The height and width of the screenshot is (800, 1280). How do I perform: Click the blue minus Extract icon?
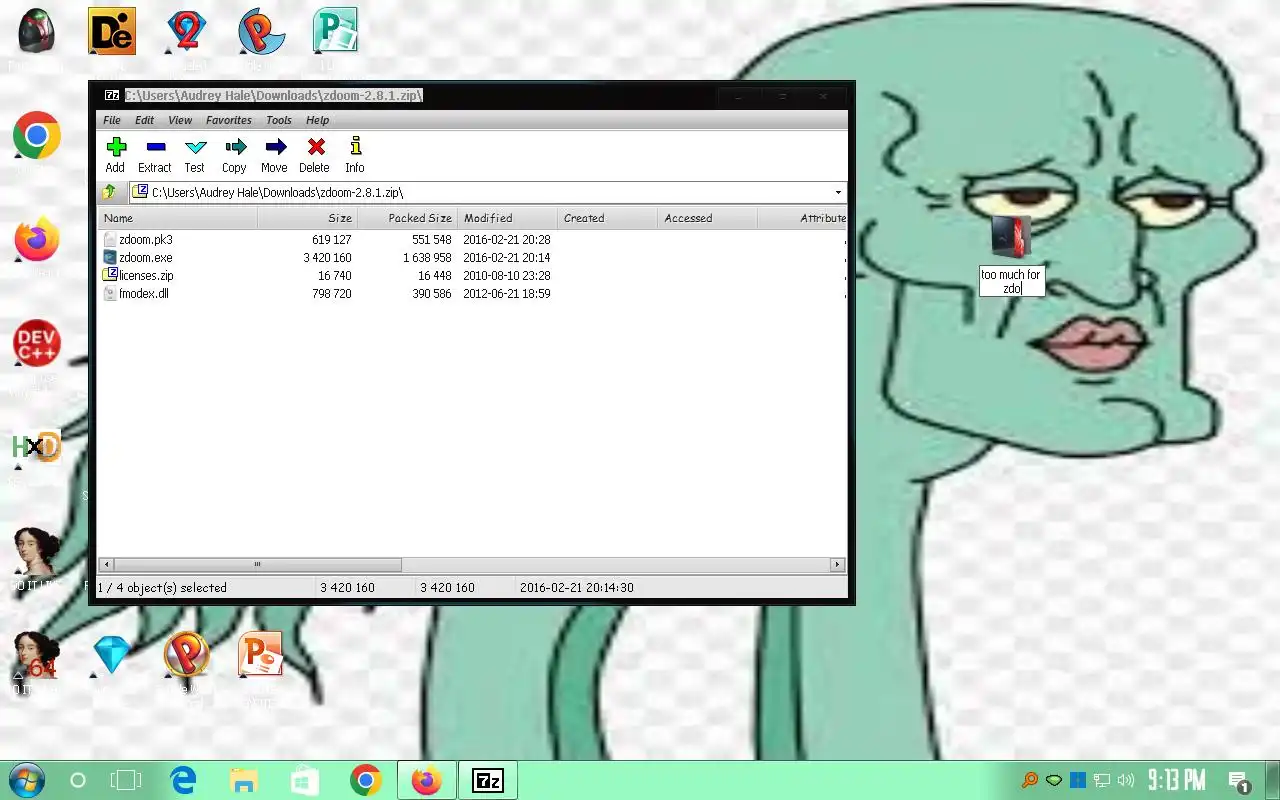[x=155, y=146]
